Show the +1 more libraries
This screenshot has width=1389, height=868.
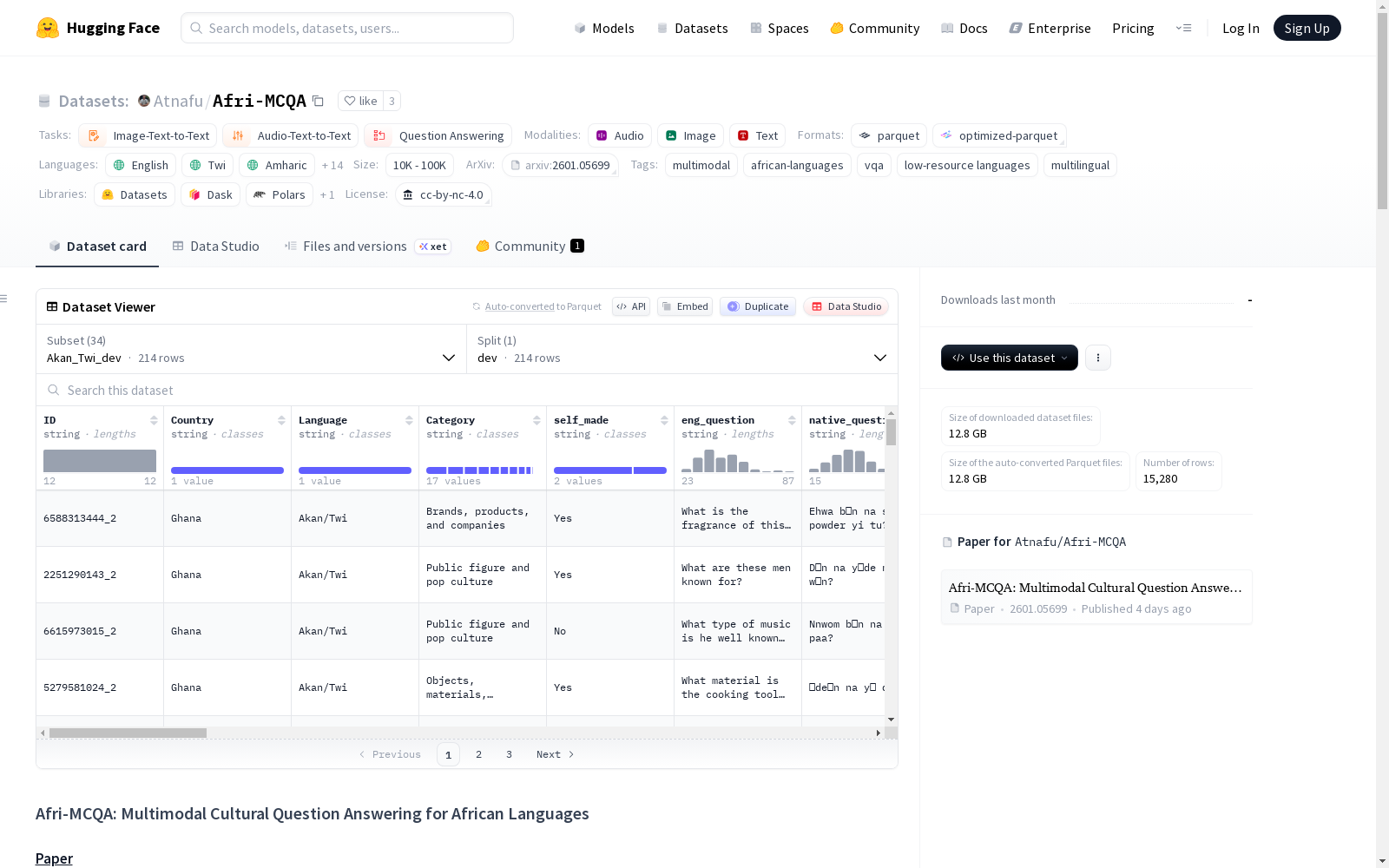tap(327, 194)
